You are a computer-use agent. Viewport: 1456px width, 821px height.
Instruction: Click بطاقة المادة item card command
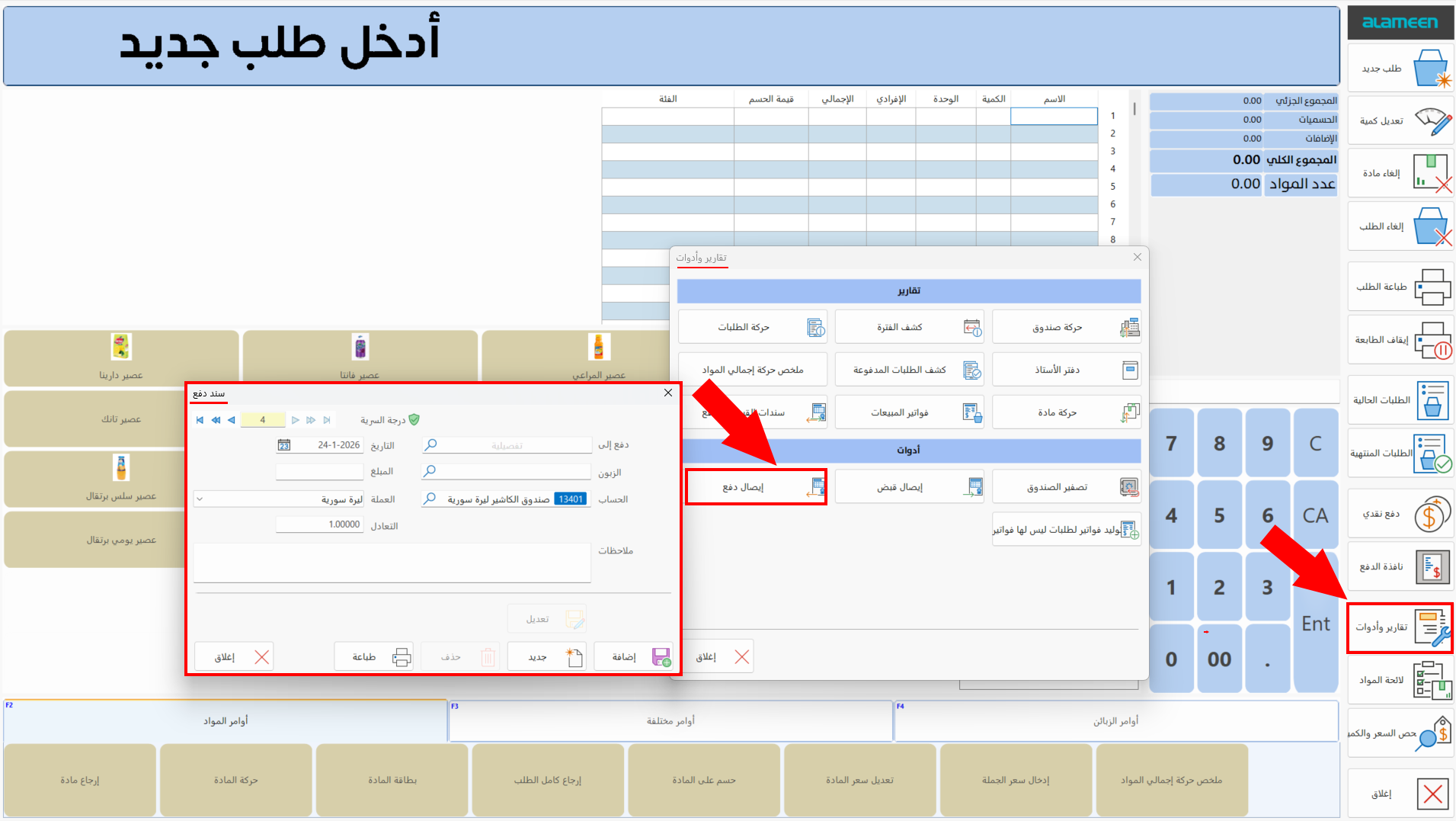click(392, 780)
